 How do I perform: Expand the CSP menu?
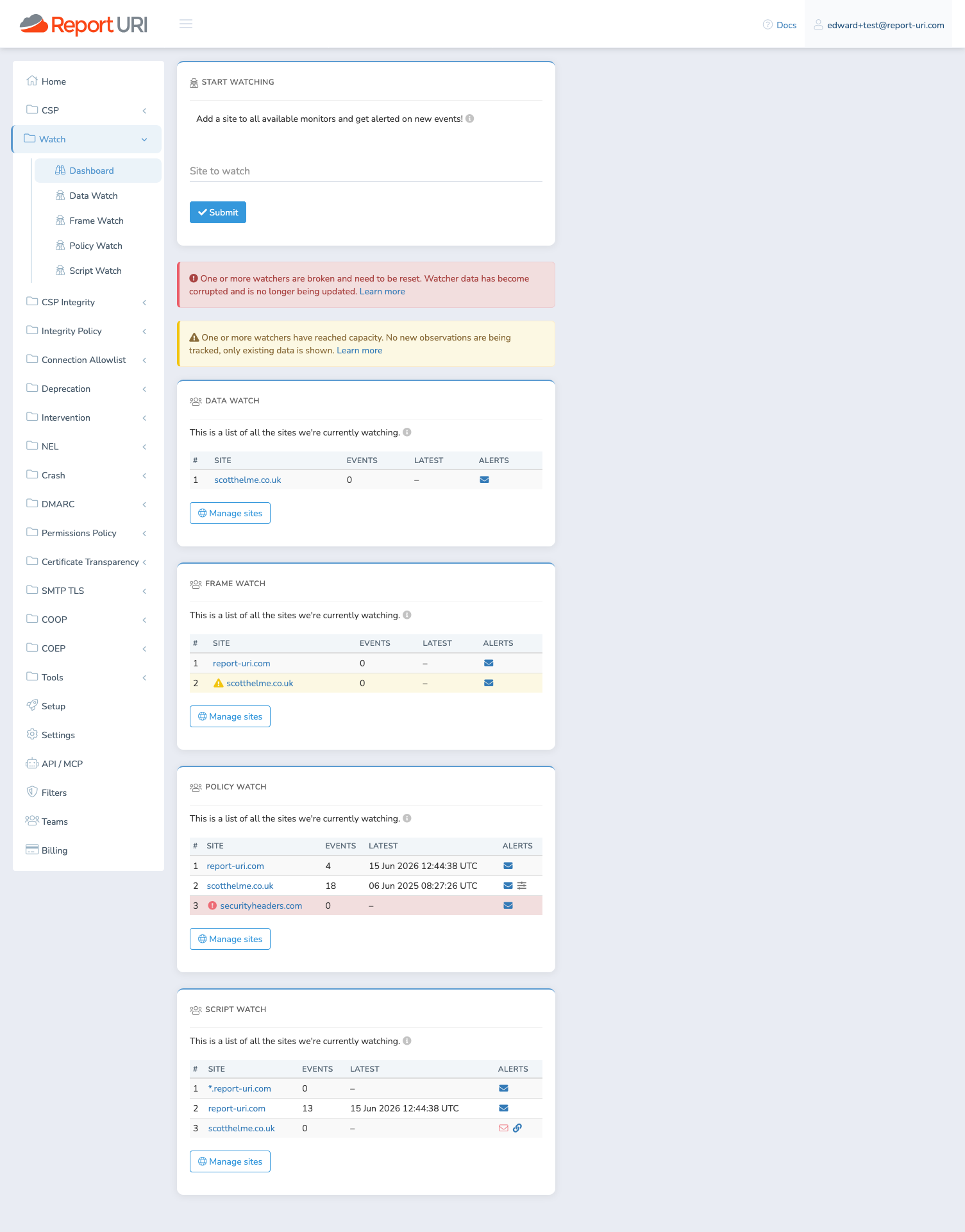click(88, 110)
